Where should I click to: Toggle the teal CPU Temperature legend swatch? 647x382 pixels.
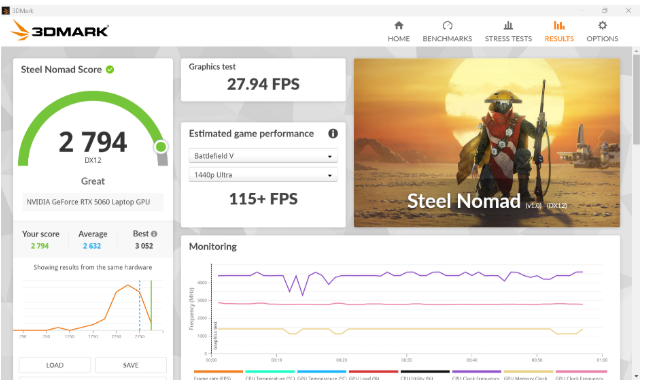click(270, 371)
